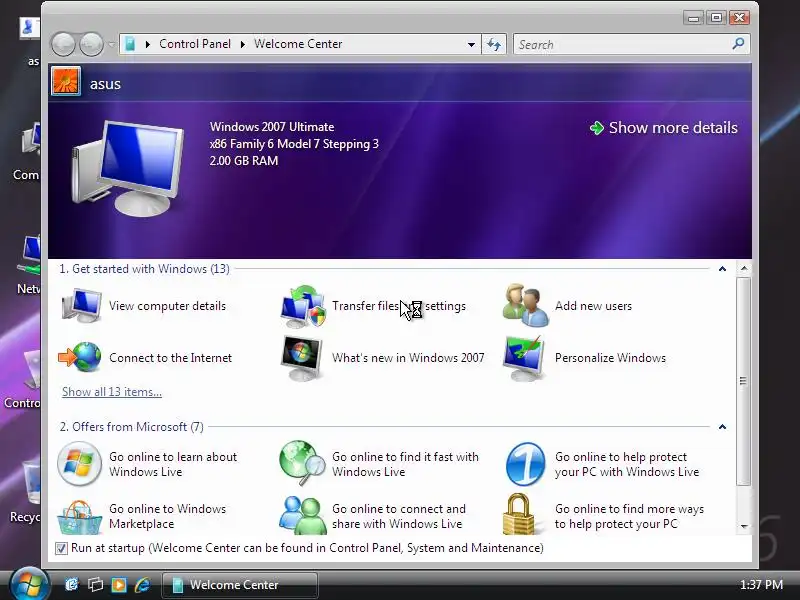800x600 pixels.
Task: Click Go online to Windows Marketplace text
Action: tap(167, 516)
